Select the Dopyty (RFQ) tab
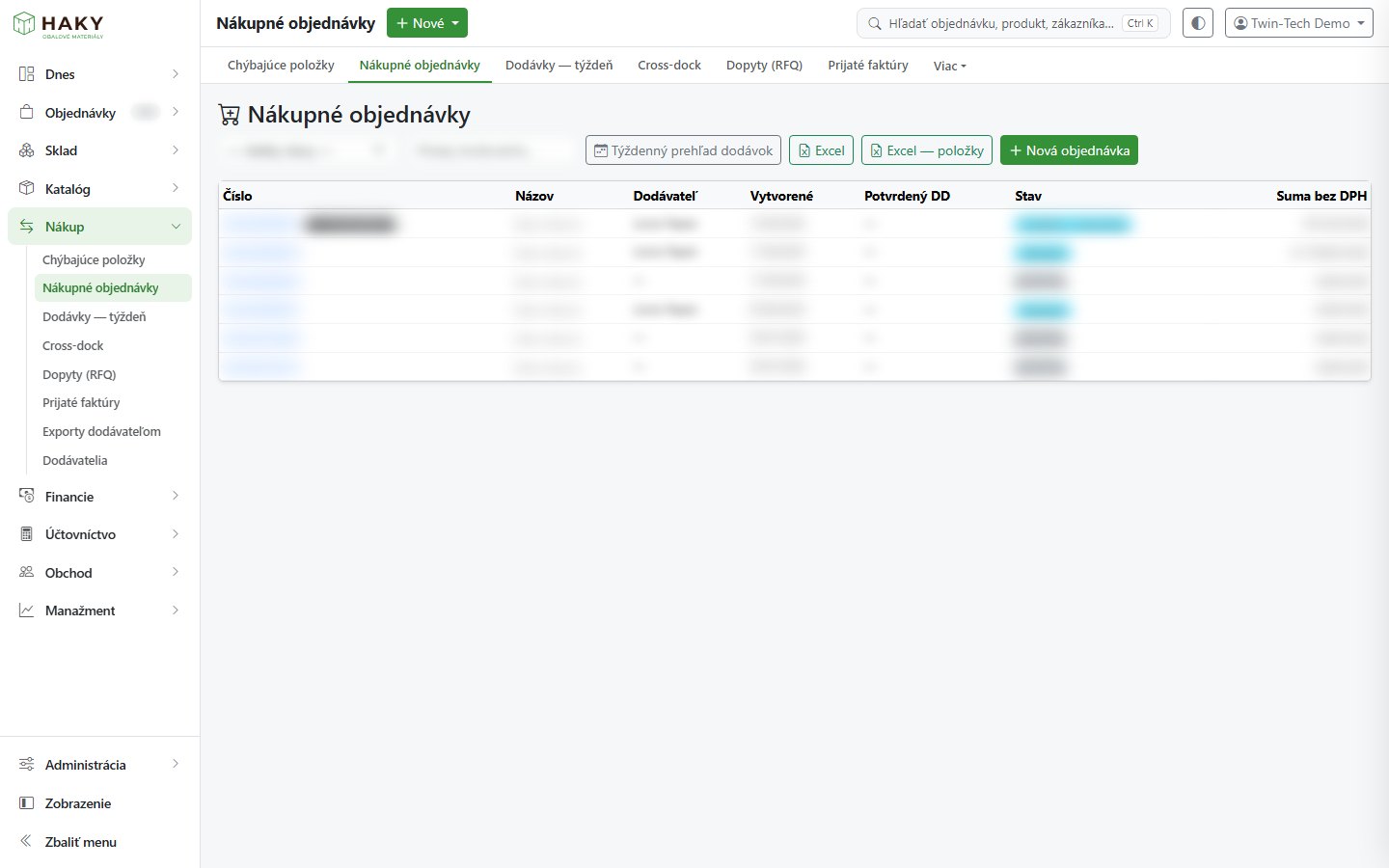The image size is (1389, 868). point(764,66)
